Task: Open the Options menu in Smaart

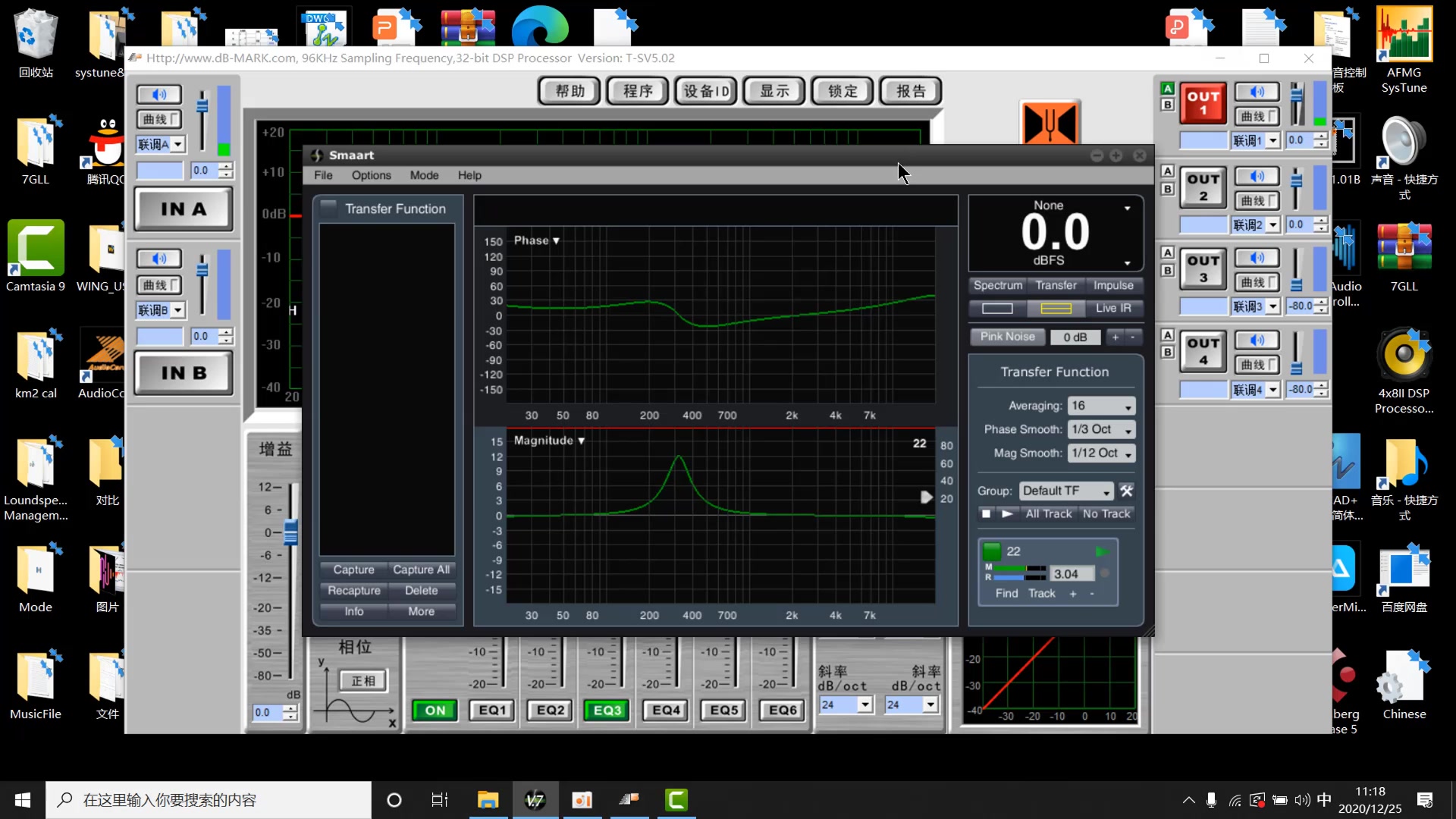Action: click(x=371, y=175)
